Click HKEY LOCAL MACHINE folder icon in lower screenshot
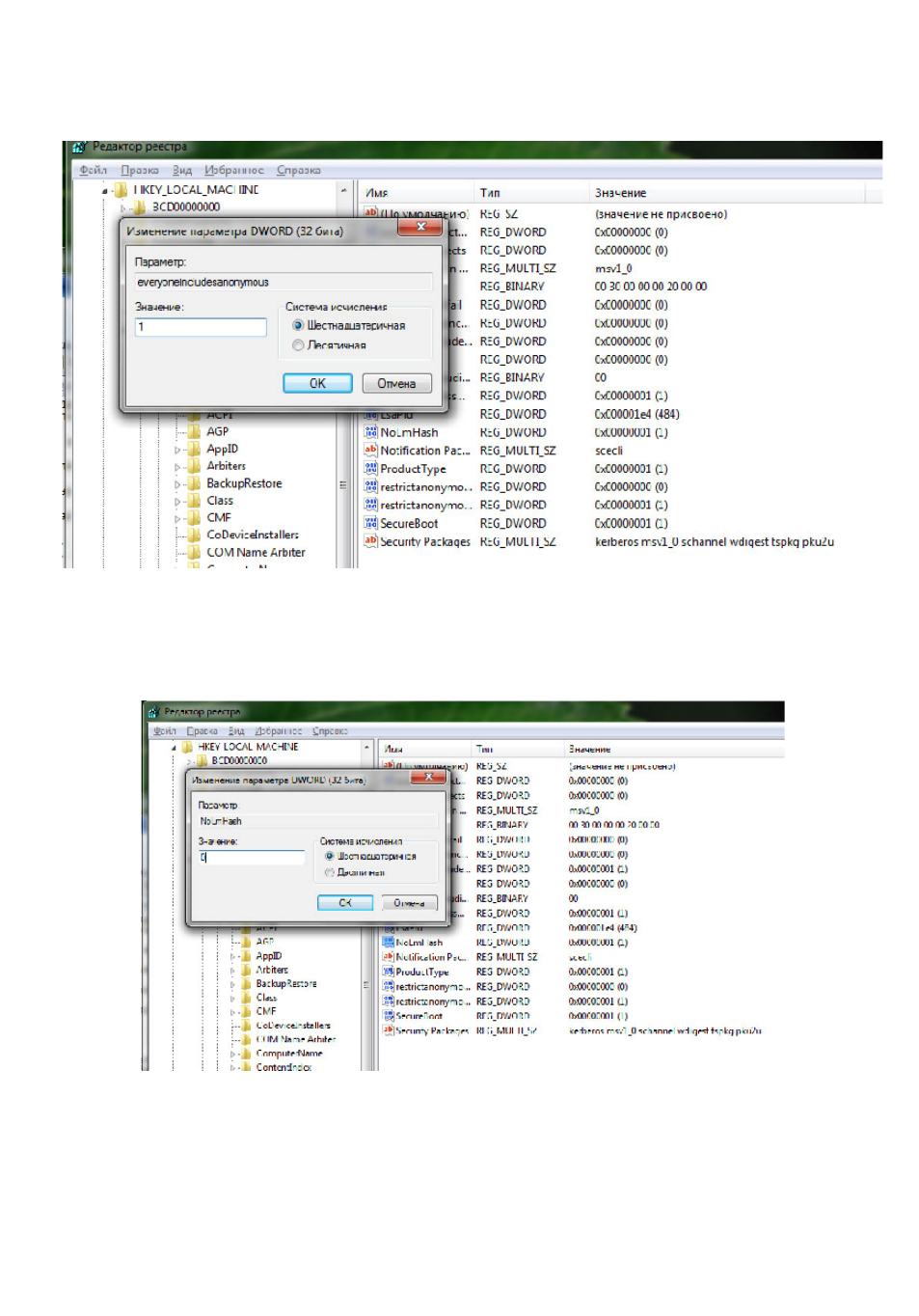 tap(187, 747)
